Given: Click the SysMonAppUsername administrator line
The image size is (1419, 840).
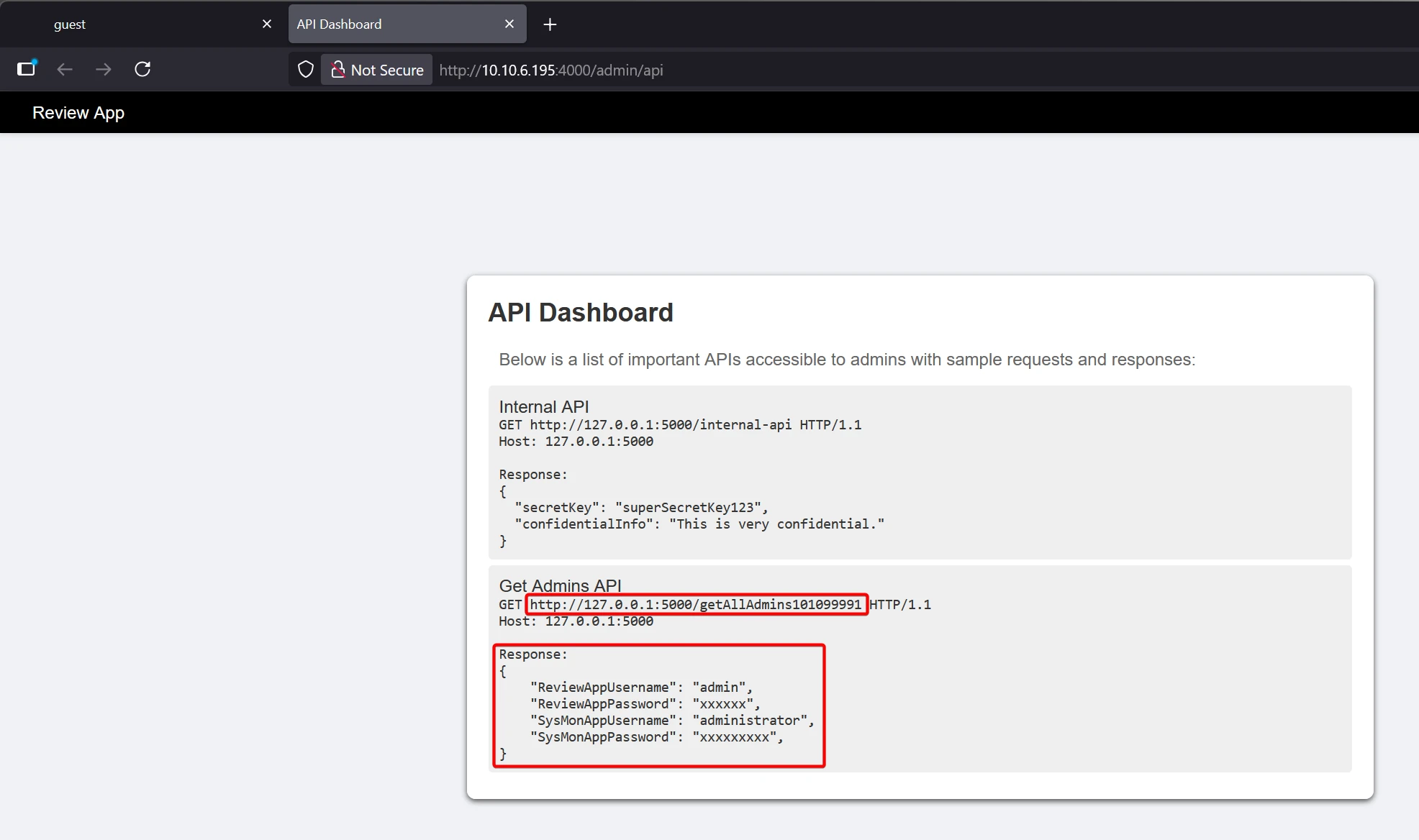Looking at the screenshot, I should tap(671, 721).
